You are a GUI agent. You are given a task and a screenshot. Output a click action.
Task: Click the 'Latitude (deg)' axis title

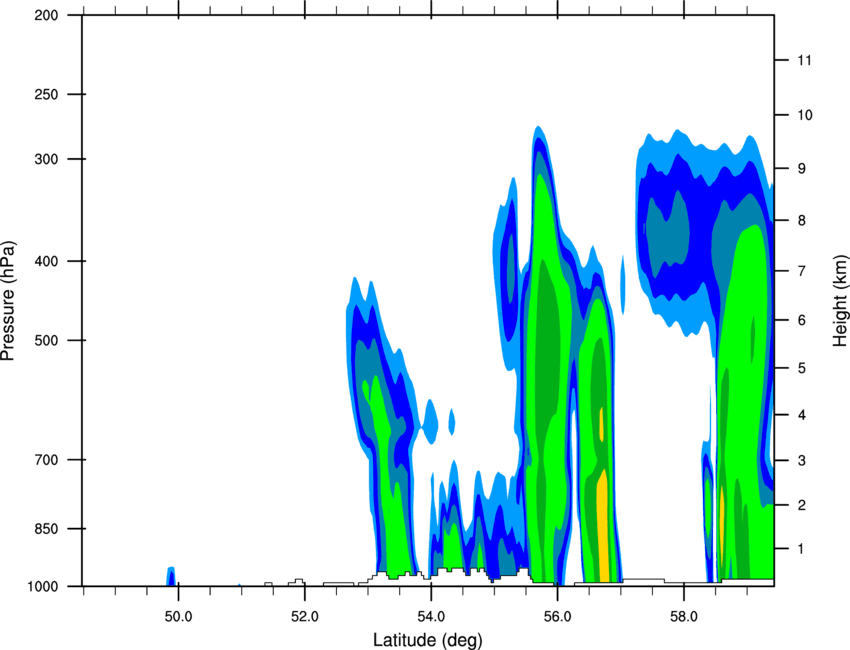point(428,640)
